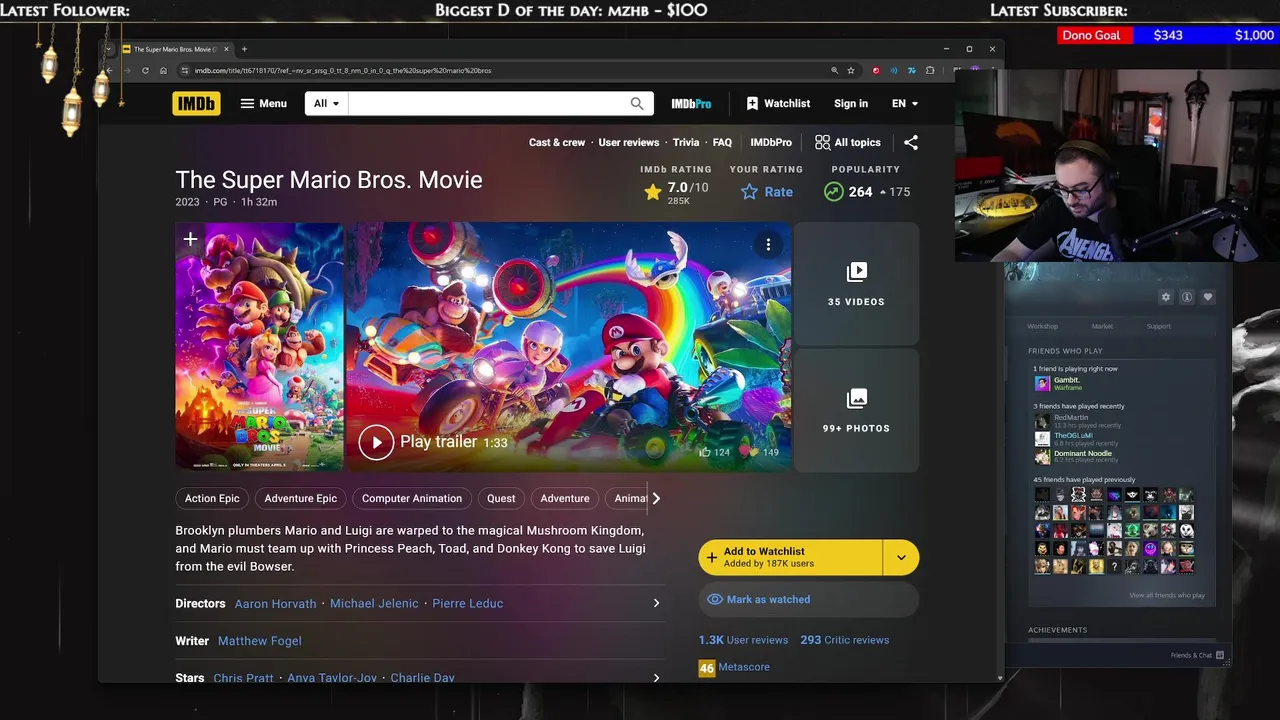Select the Adventure genre chip
The height and width of the screenshot is (720, 1280).
tap(565, 498)
